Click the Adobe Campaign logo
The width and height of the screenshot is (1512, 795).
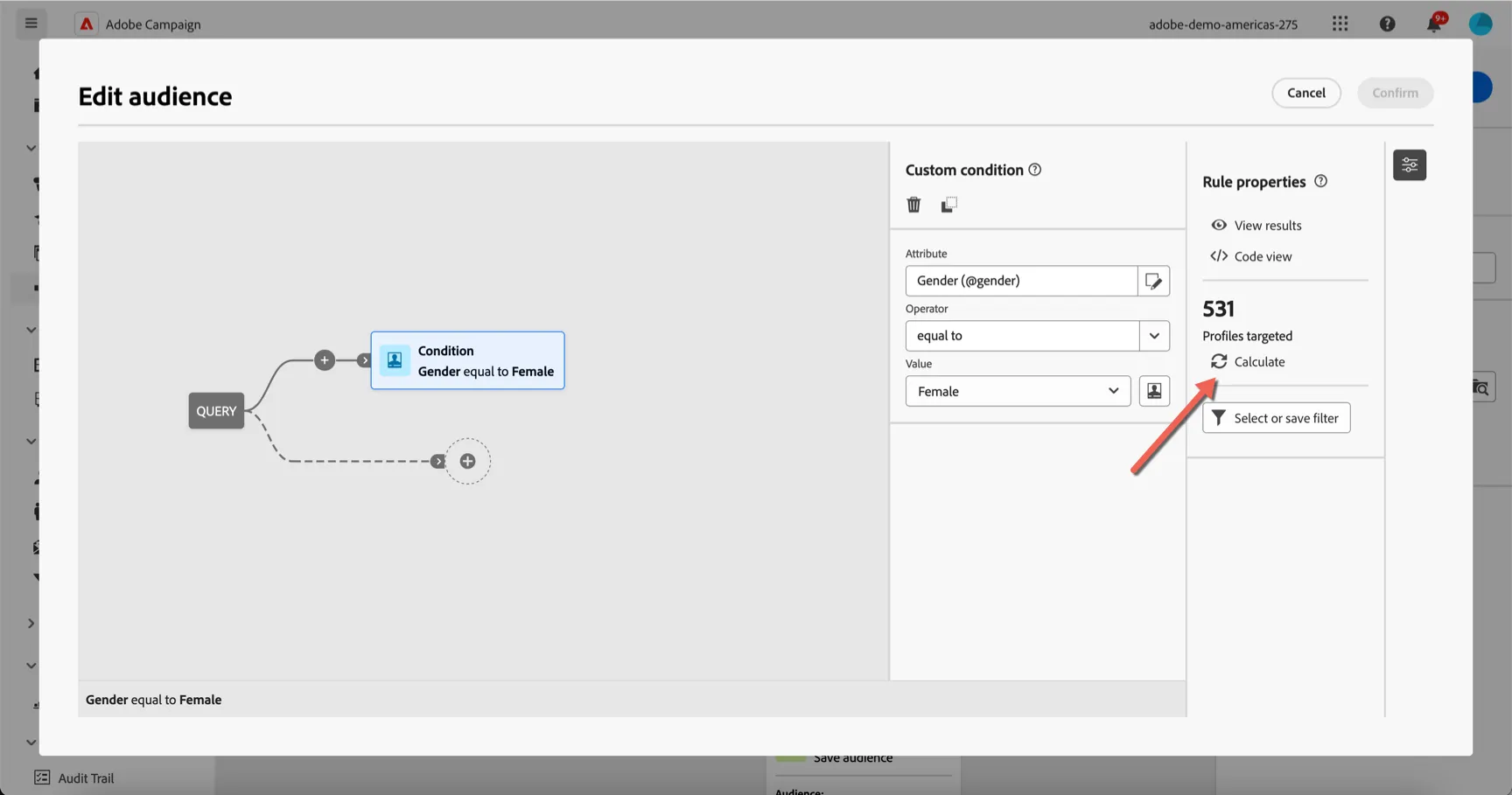[86, 24]
